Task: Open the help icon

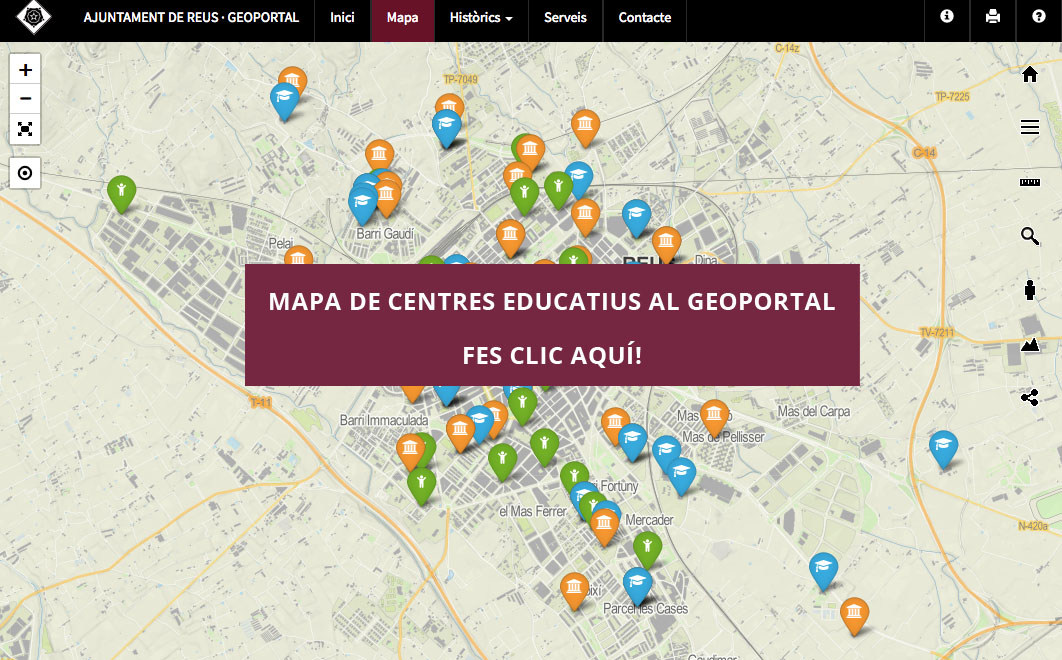Action: [x=1037, y=18]
